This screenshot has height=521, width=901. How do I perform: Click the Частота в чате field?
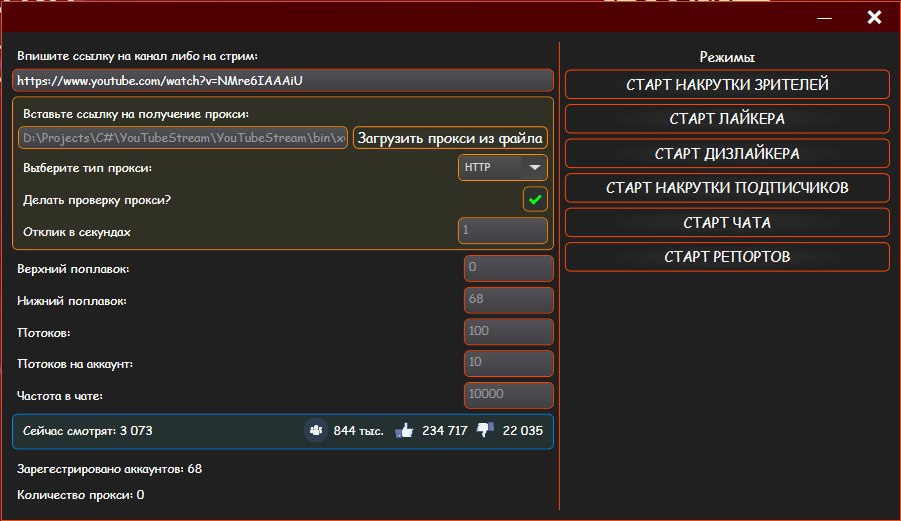pyautogui.click(x=509, y=395)
